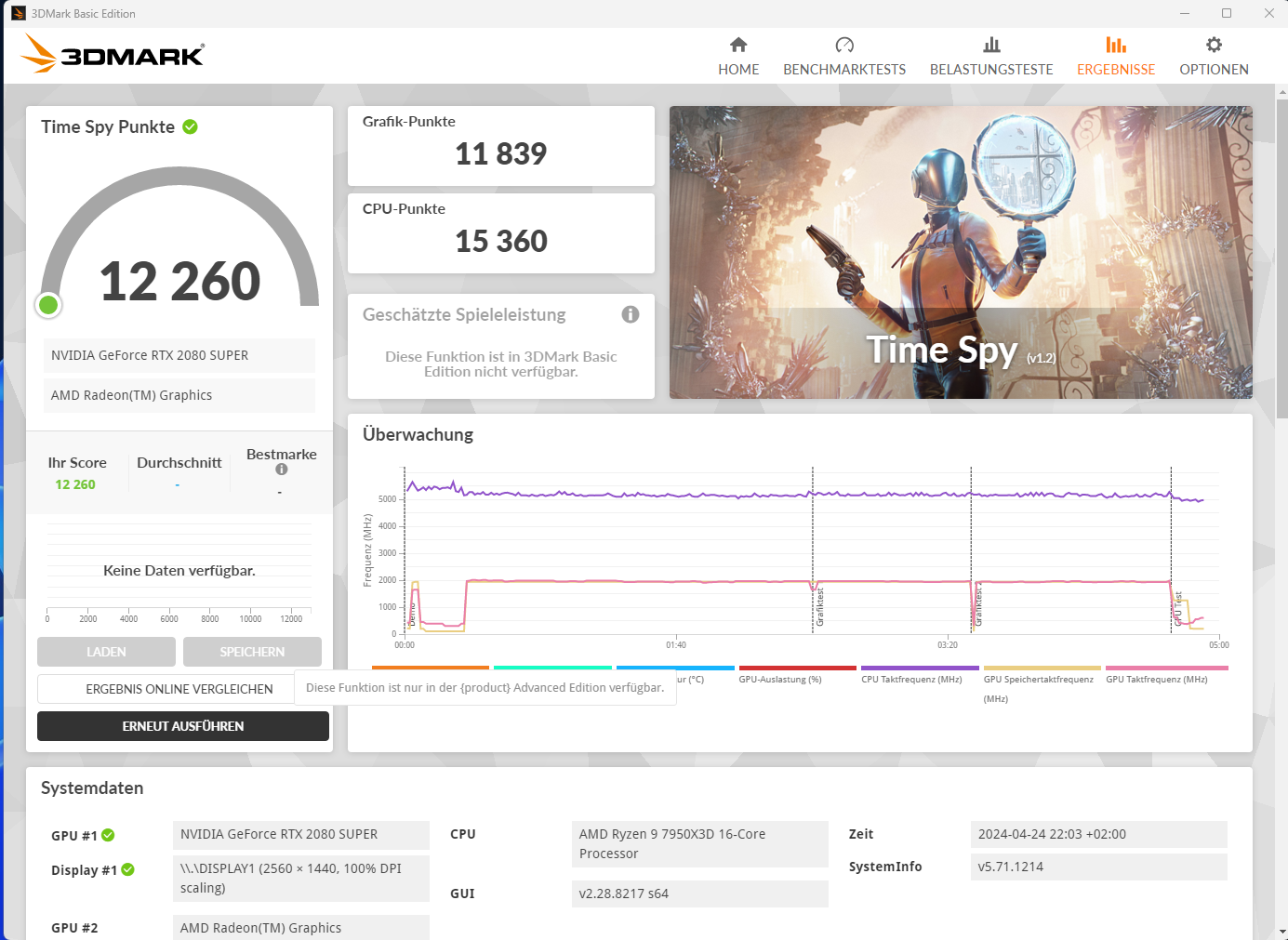Switch to BENCHMARKTESTS tab
The height and width of the screenshot is (940, 1288).
pyautogui.click(x=844, y=57)
